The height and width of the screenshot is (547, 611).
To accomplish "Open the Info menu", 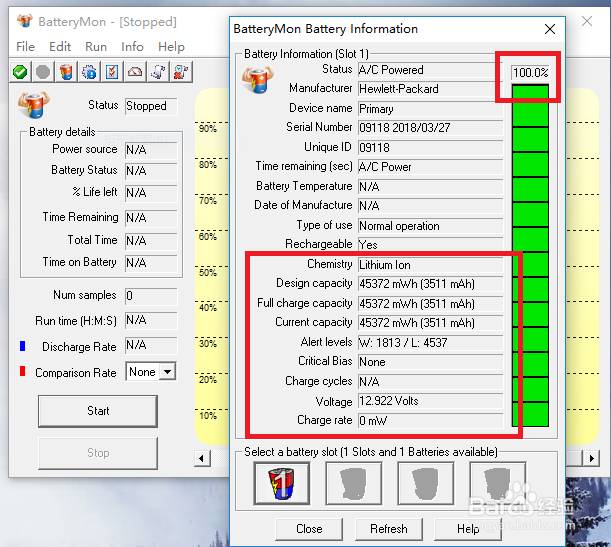I will 132,47.
